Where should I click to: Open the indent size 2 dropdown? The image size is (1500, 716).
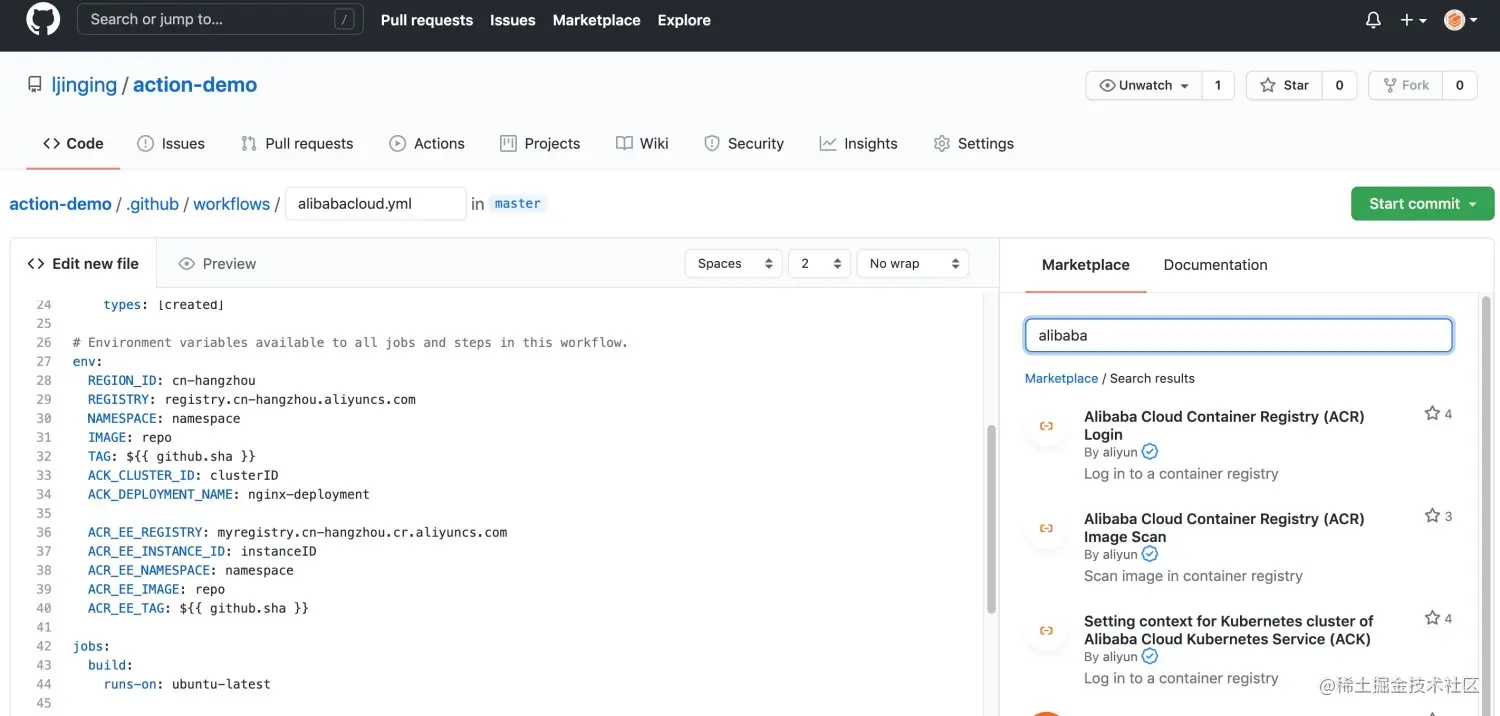pyautogui.click(x=820, y=264)
